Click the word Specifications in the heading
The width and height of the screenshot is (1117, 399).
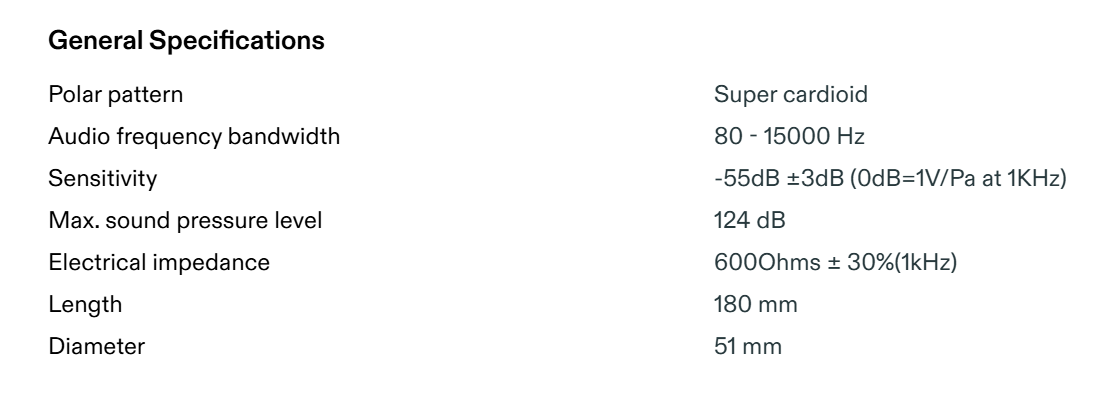coord(237,41)
